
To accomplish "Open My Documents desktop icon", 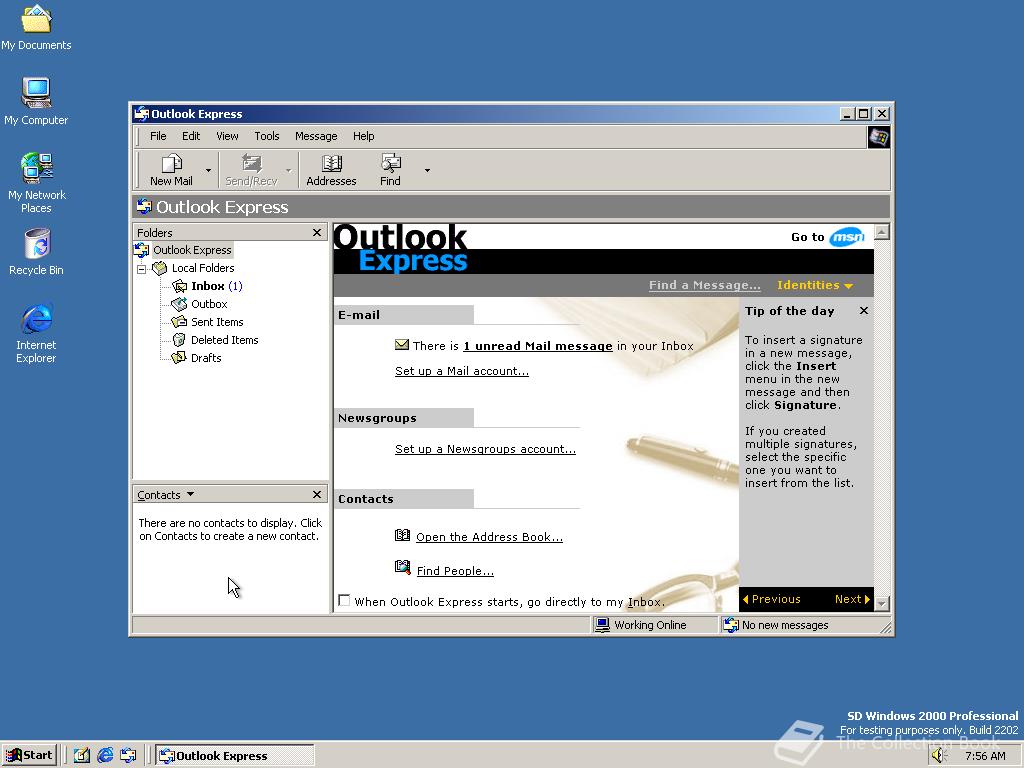I will [36, 18].
